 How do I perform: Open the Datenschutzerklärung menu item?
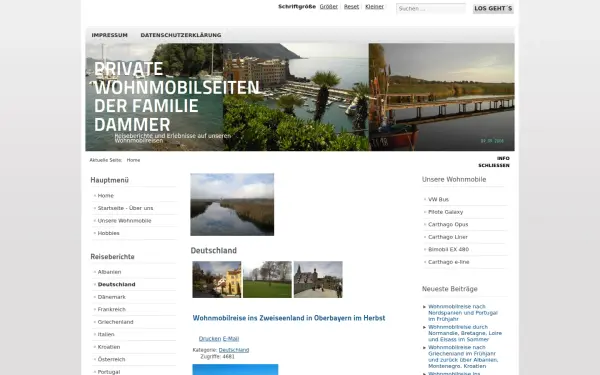tap(181, 35)
